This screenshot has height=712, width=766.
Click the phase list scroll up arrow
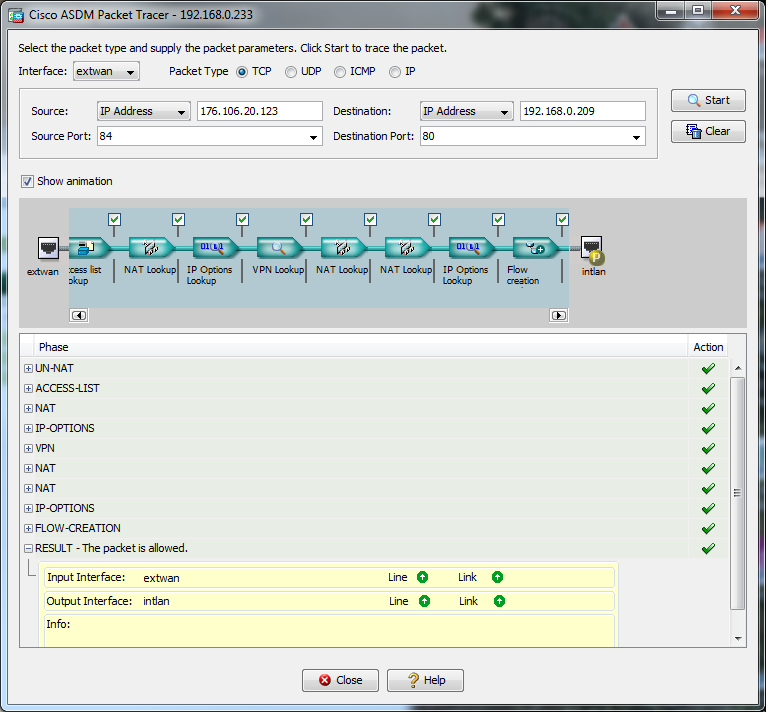point(738,368)
